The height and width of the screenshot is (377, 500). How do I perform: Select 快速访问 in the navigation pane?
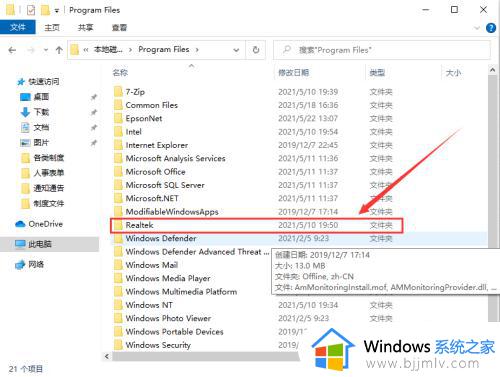tap(44, 81)
